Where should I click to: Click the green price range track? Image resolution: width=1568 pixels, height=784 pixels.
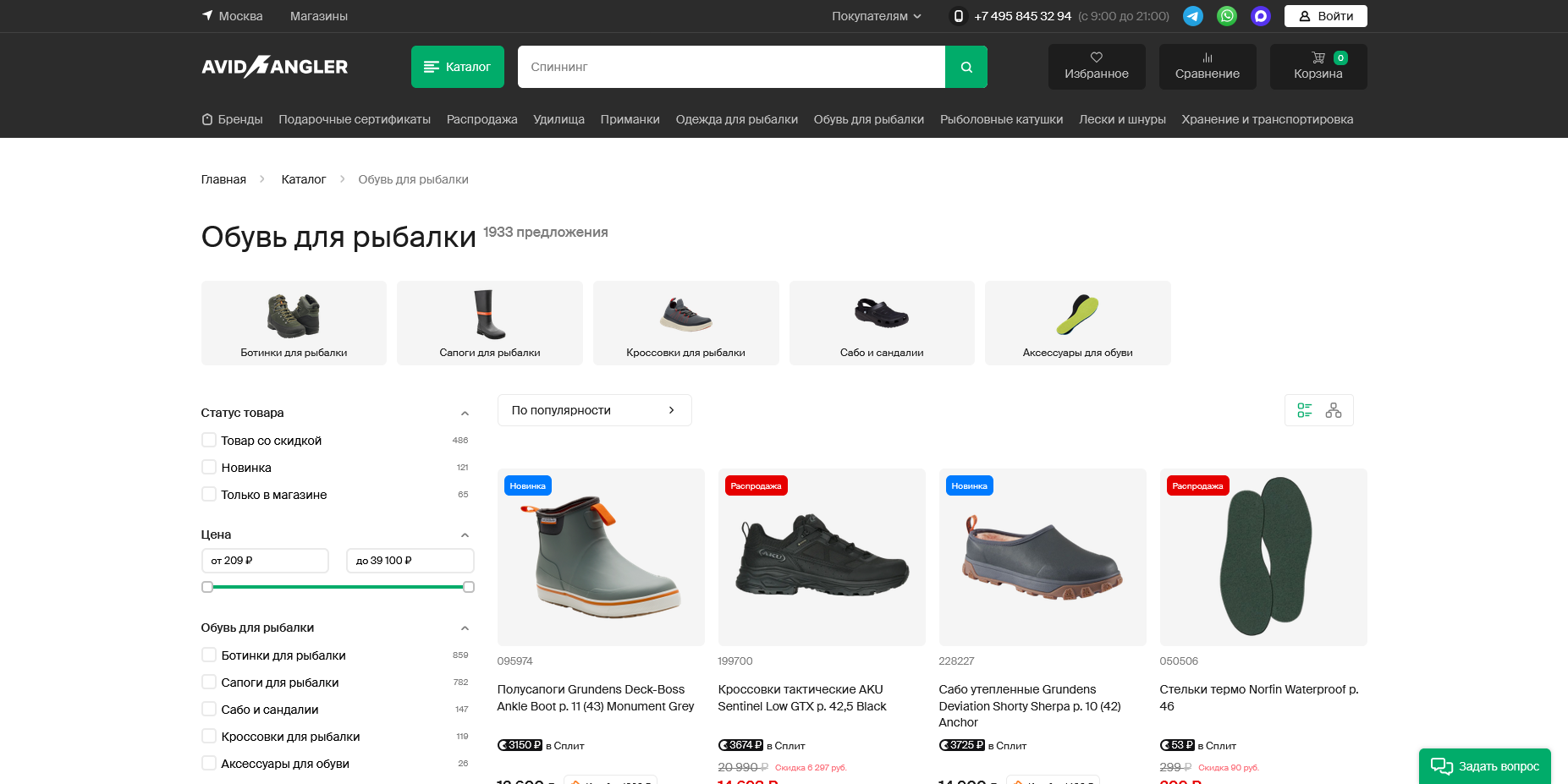click(x=338, y=587)
